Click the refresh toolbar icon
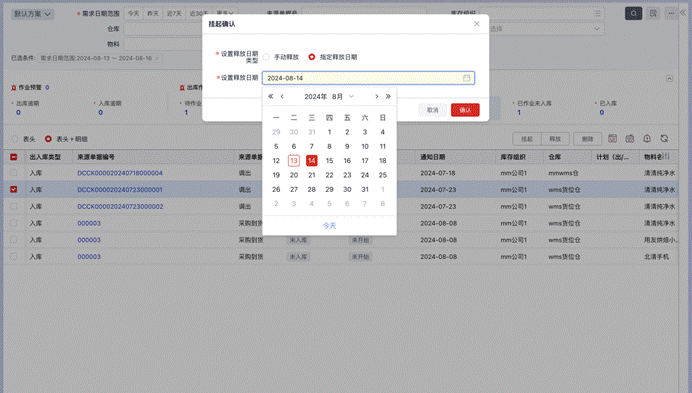 664,139
